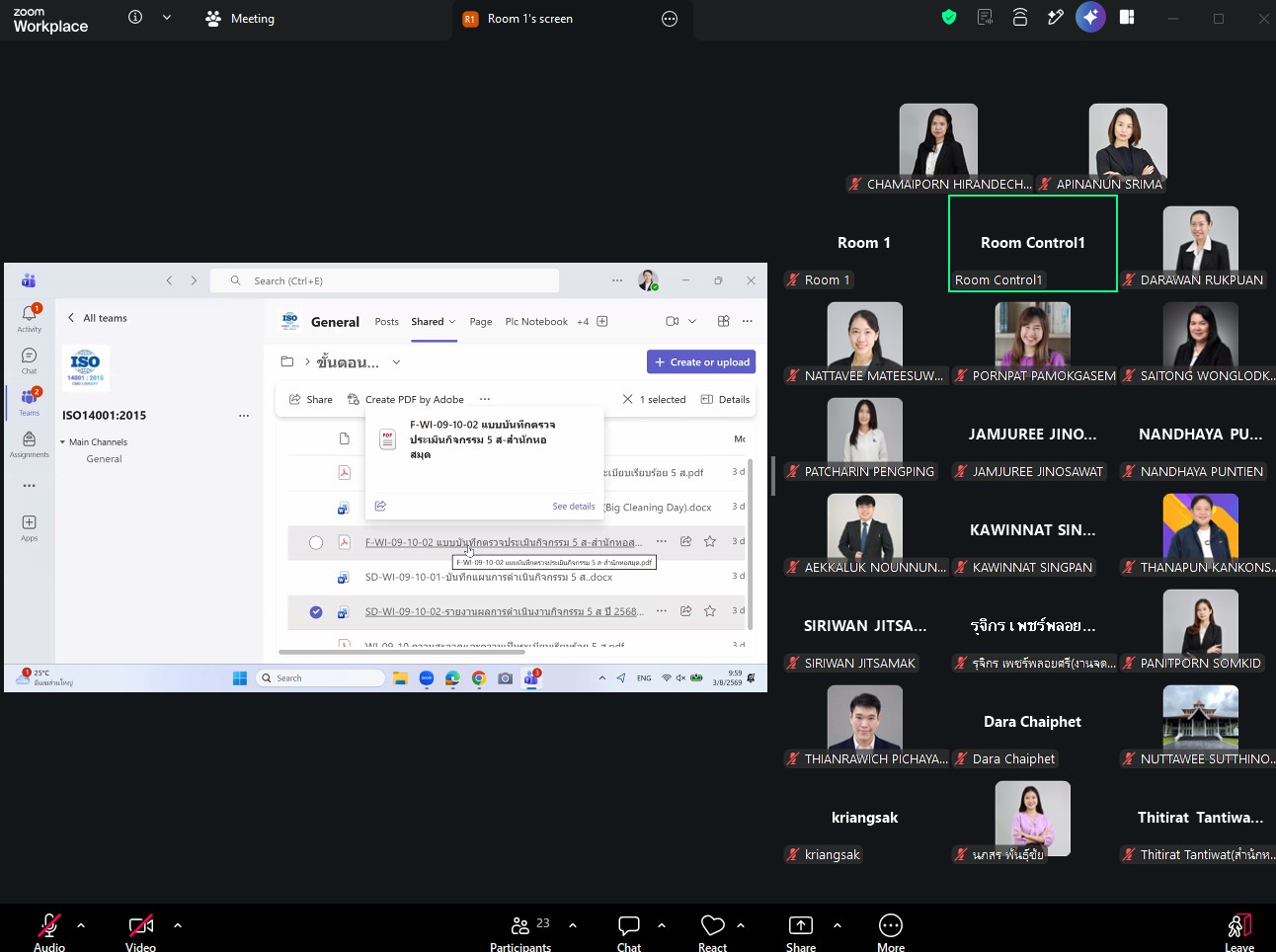Viewport: 1276px width, 952px height.
Task: Expand video options arrow next to Video
Action: click(x=178, y=925)
